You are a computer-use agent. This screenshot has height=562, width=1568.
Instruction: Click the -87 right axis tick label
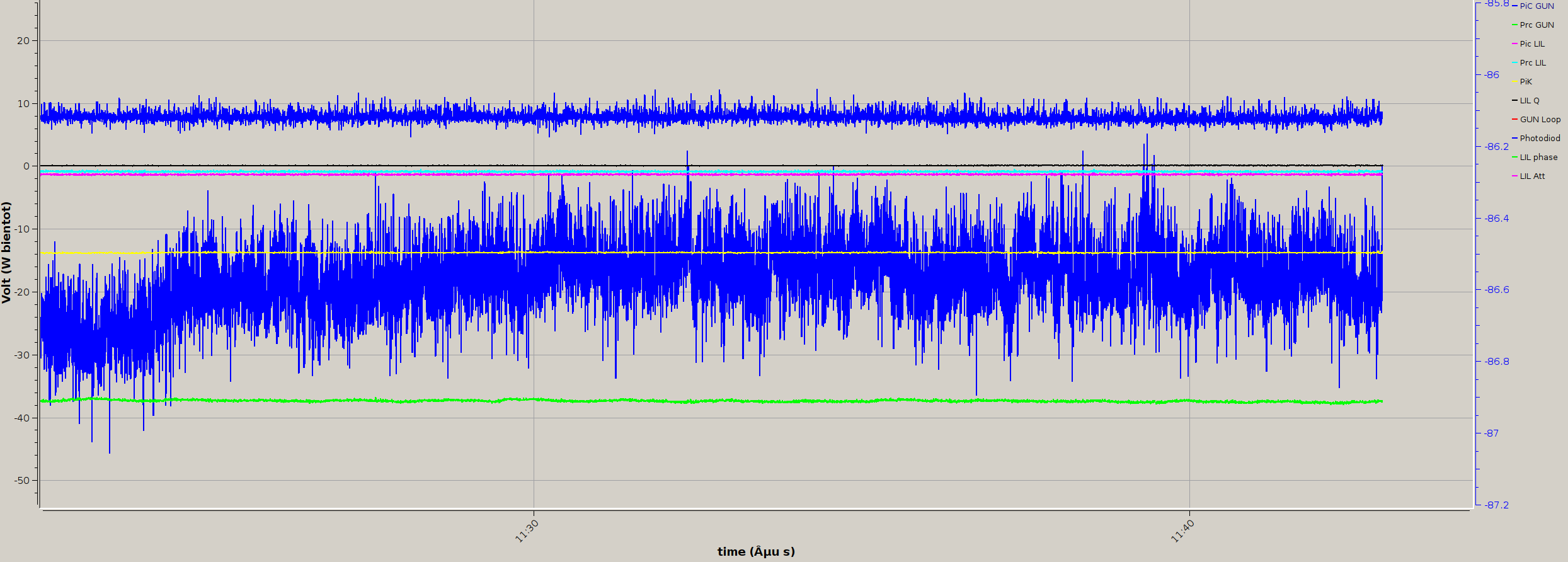[x=1491, y=433]
